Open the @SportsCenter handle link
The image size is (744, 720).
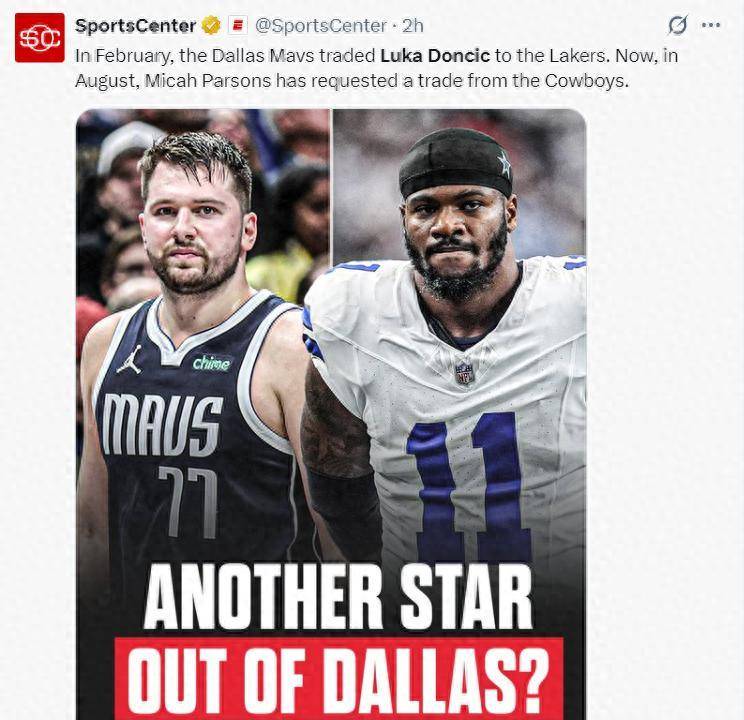321,26
